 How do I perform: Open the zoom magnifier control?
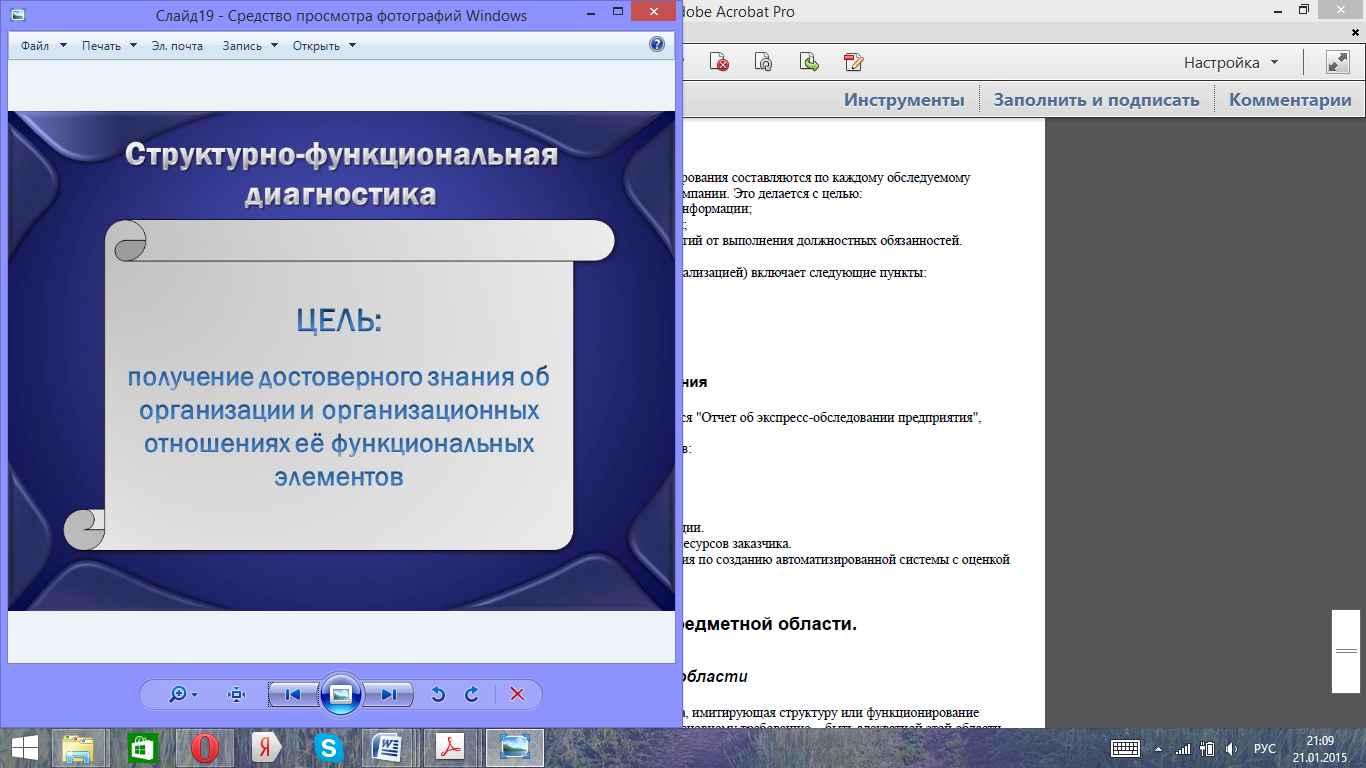click(178, 694)
